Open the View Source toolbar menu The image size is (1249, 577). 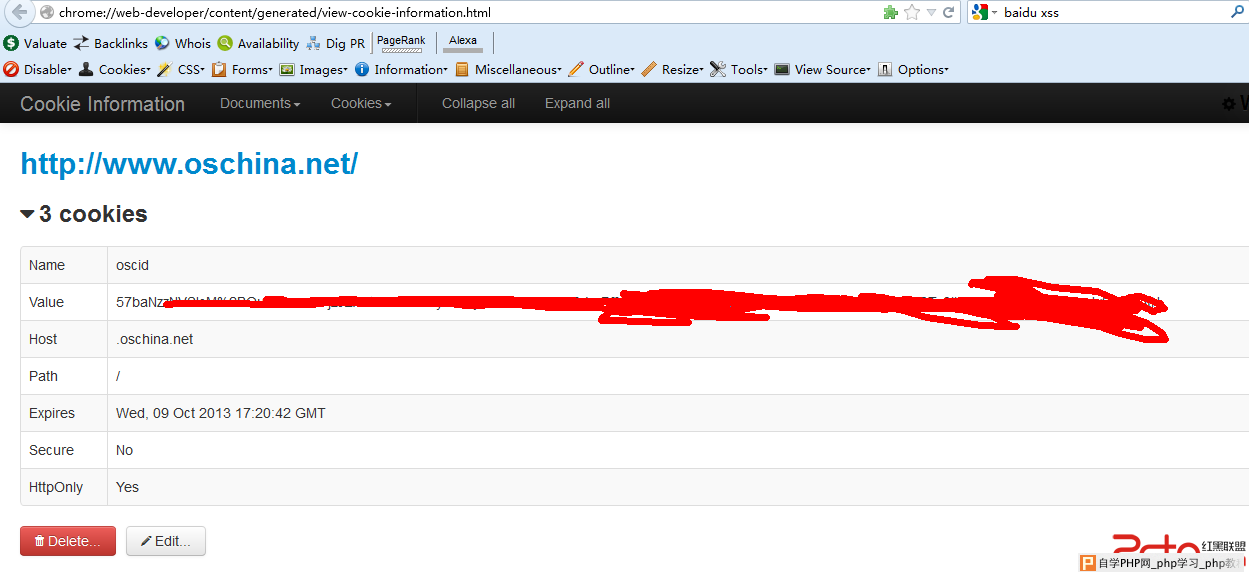[x=823, y=69]
